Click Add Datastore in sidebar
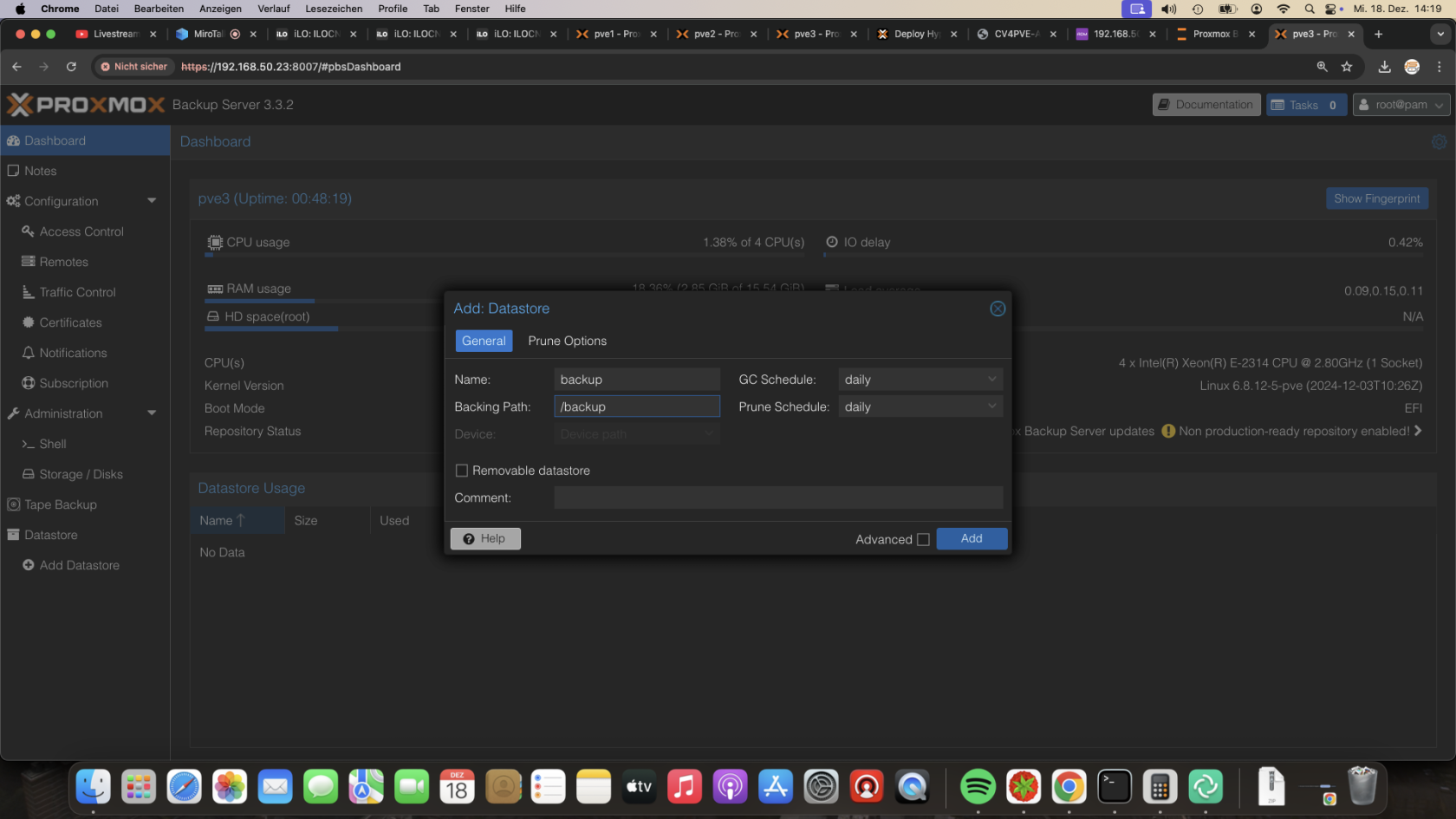1456x819 pixels. point(85,565)
